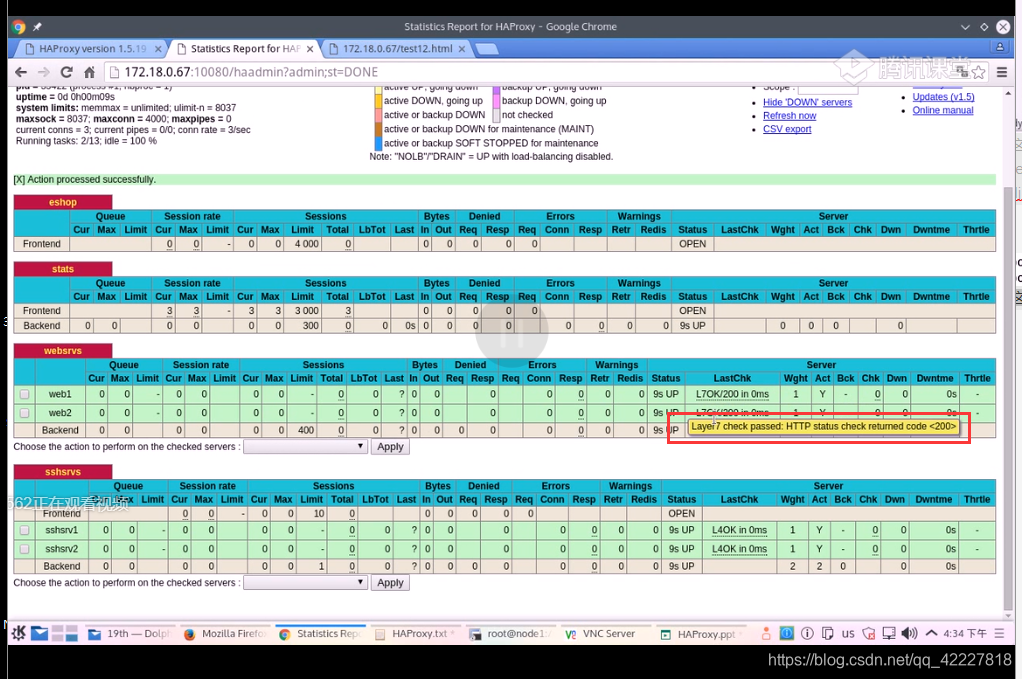Click the websrvs proxy header
Image resolution: width=1022 pixels, height=679 pixels.
point(63,351)
